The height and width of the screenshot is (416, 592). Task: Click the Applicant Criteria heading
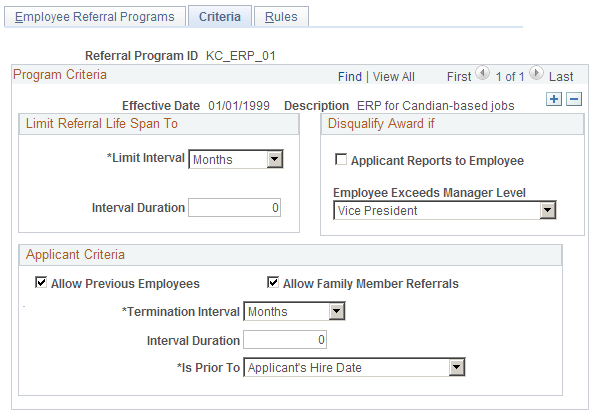click(x=75, y=254)
